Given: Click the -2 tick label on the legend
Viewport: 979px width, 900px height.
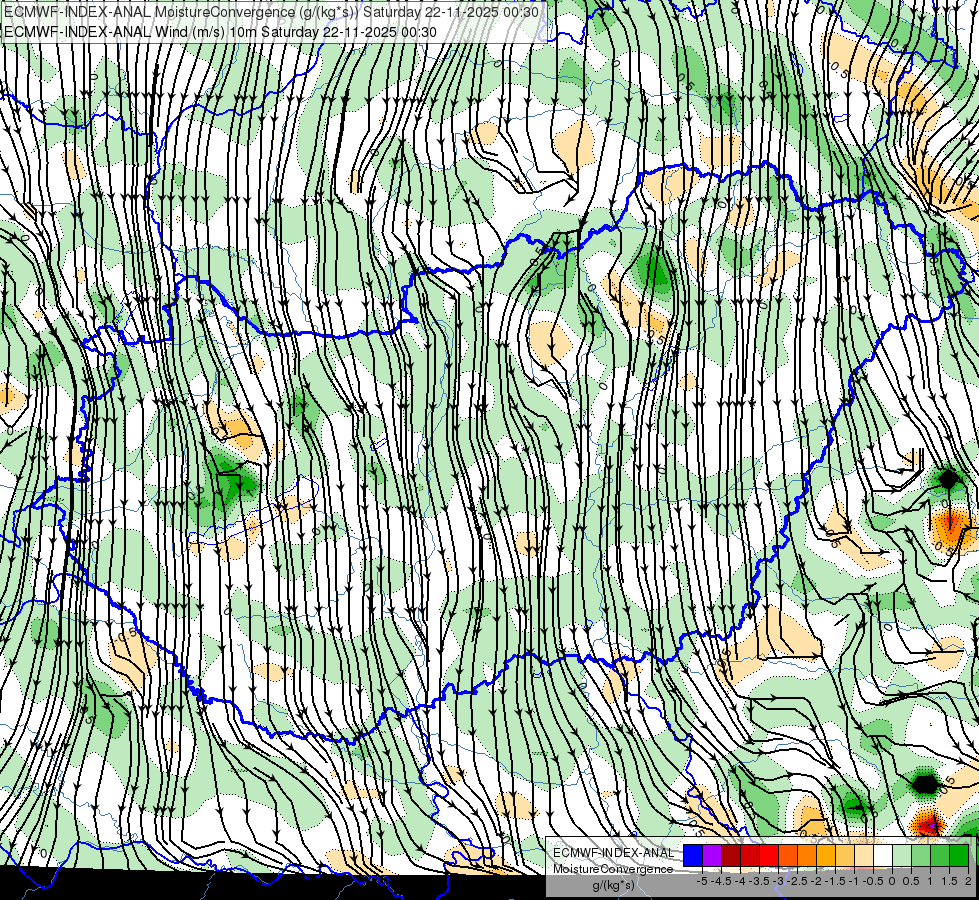Looking at the screenshot, I should (x=817, y=881).
